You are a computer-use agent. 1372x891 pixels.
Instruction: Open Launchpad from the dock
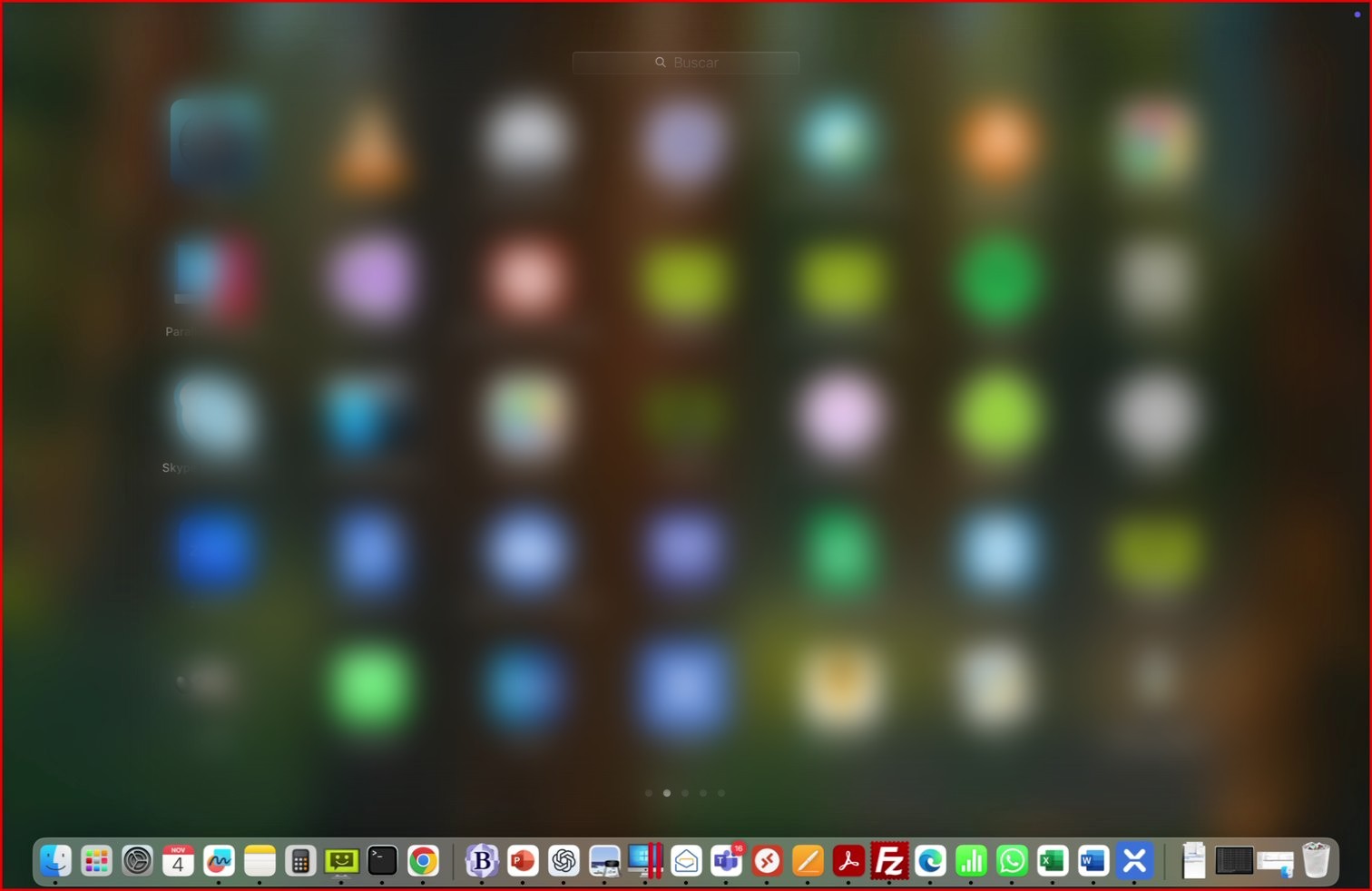pos(96,860)
